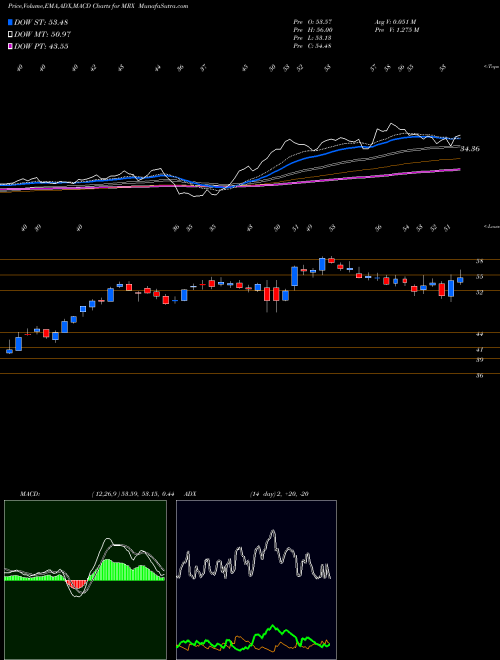
Task: Click the red histogram bars in MACD panel
Action: [x=77, y=584]
